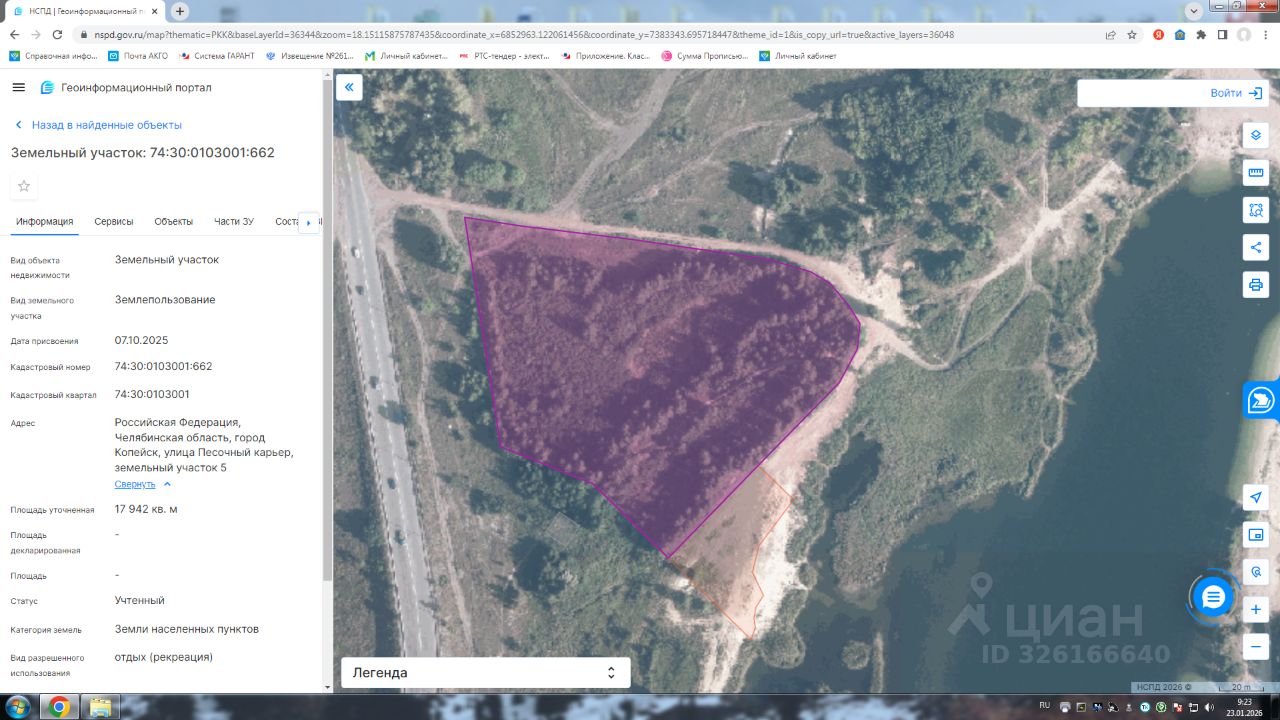The width and height of the screenshot is (1280, 720).
Task: Expand the Легенда panel
Action: pyautogui.click(x=486, y=673)
